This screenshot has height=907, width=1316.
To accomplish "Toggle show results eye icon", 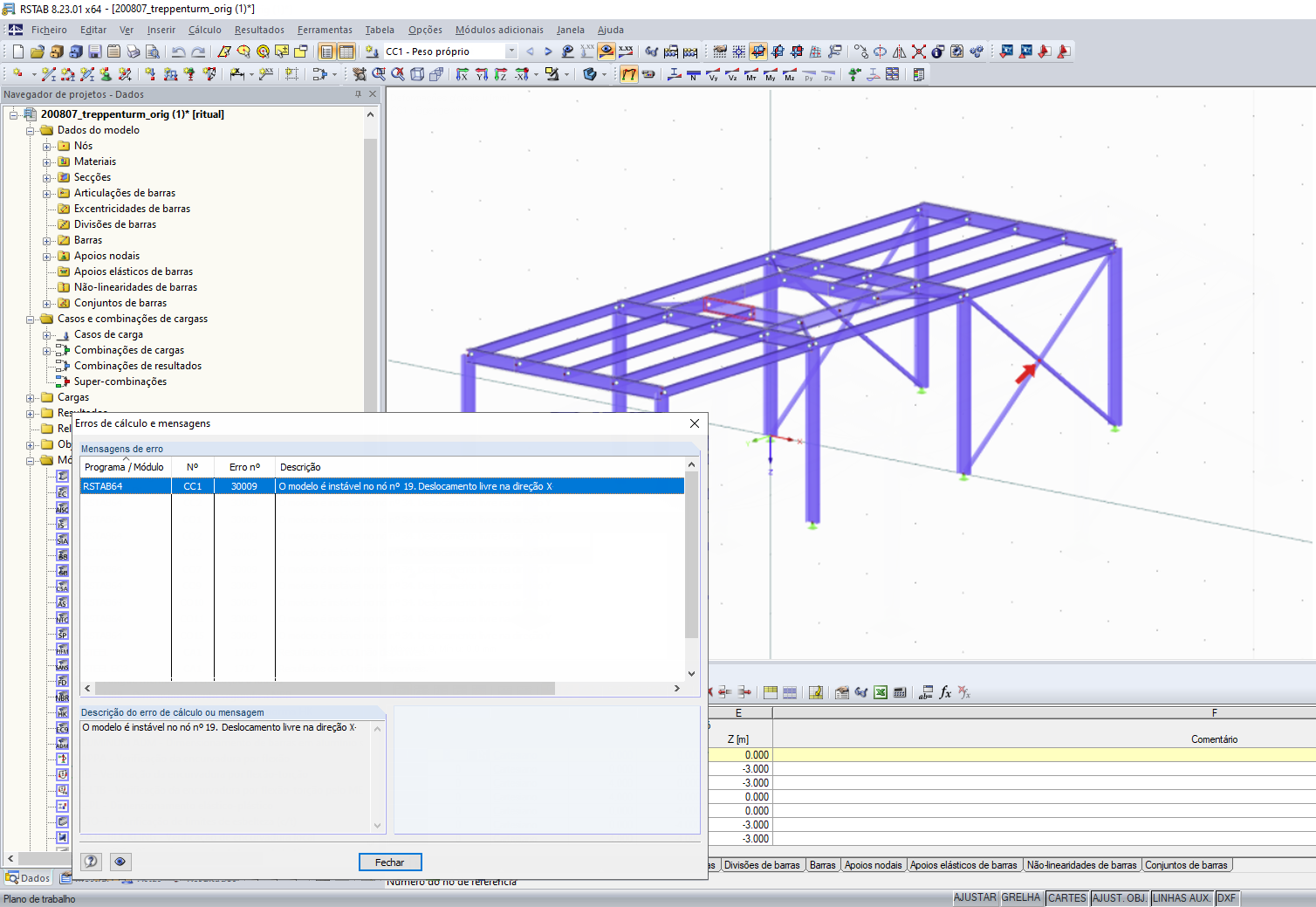I will point(607,52).
